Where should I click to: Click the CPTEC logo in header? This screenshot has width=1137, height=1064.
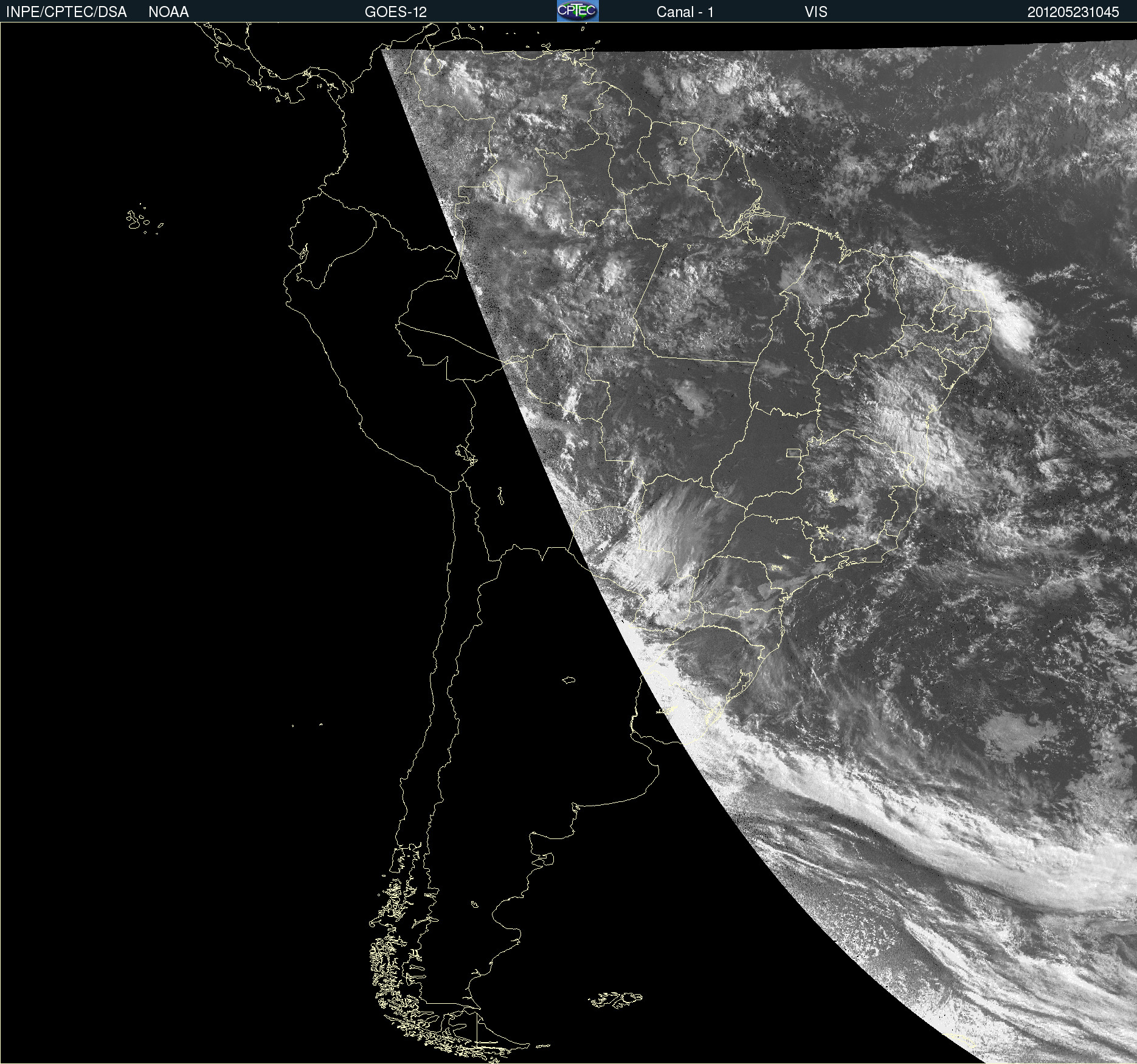pos(578,11)
